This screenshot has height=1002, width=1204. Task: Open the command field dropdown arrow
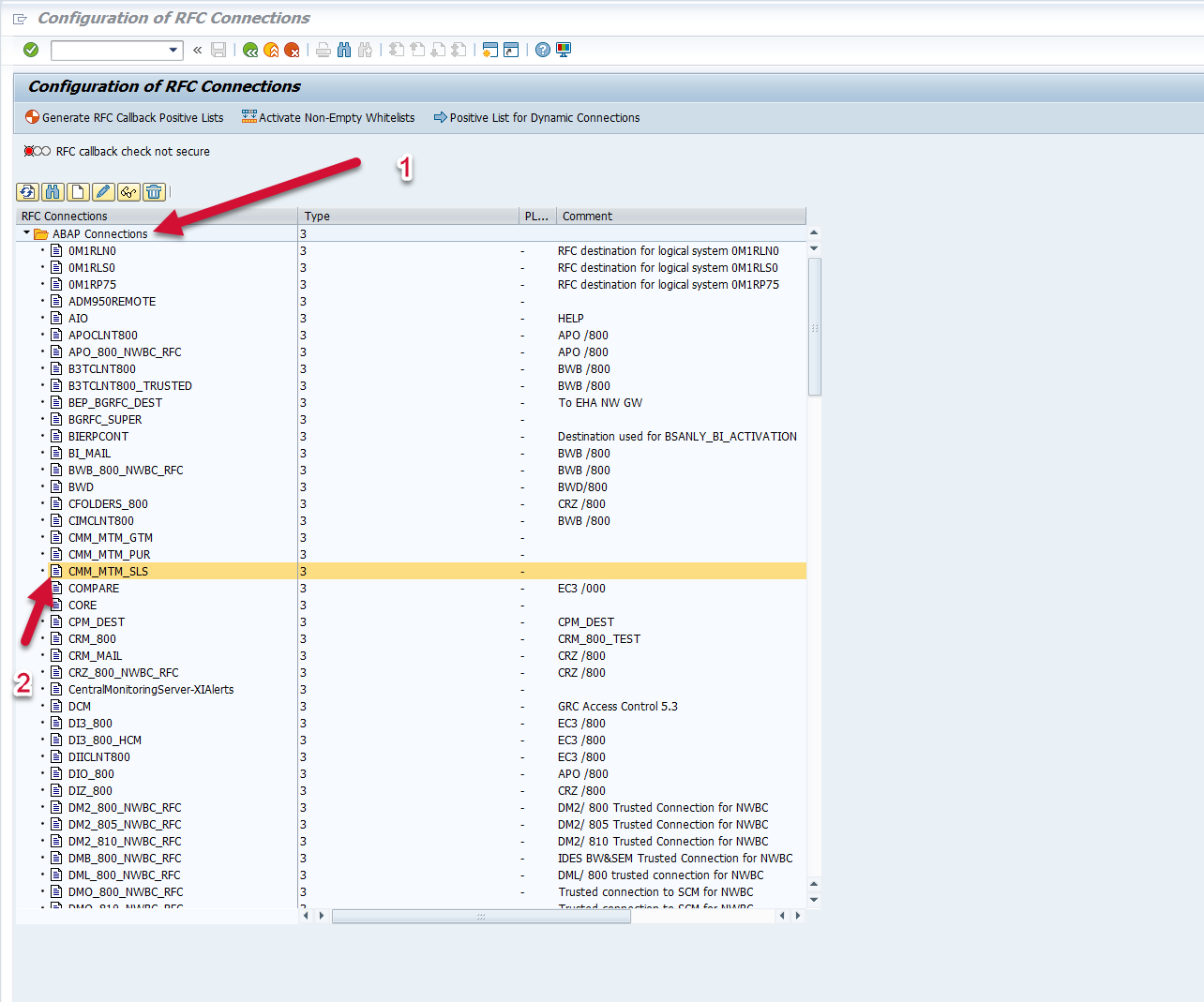tap(173, 50)
